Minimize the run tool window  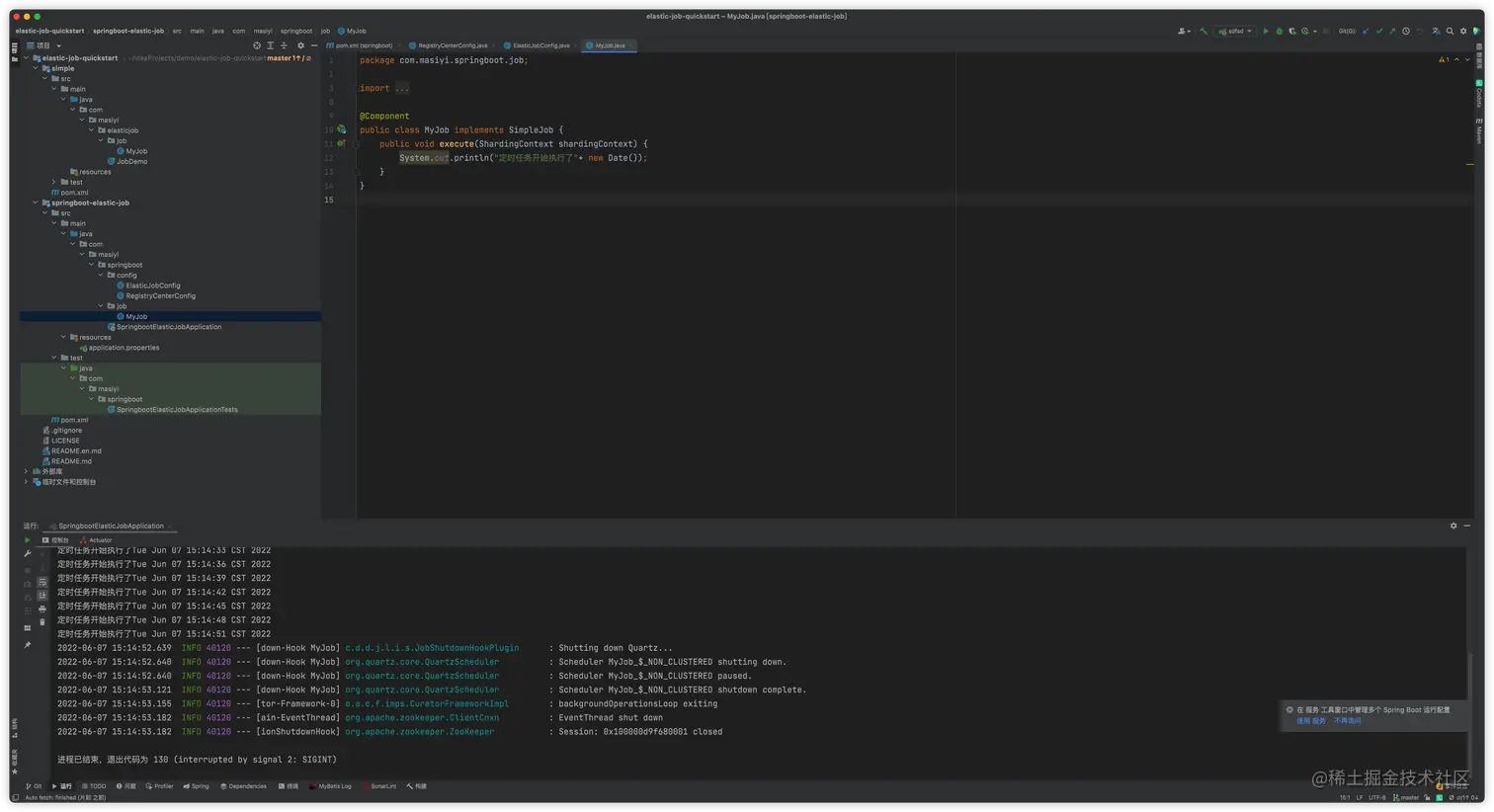tap(1467, 526)
